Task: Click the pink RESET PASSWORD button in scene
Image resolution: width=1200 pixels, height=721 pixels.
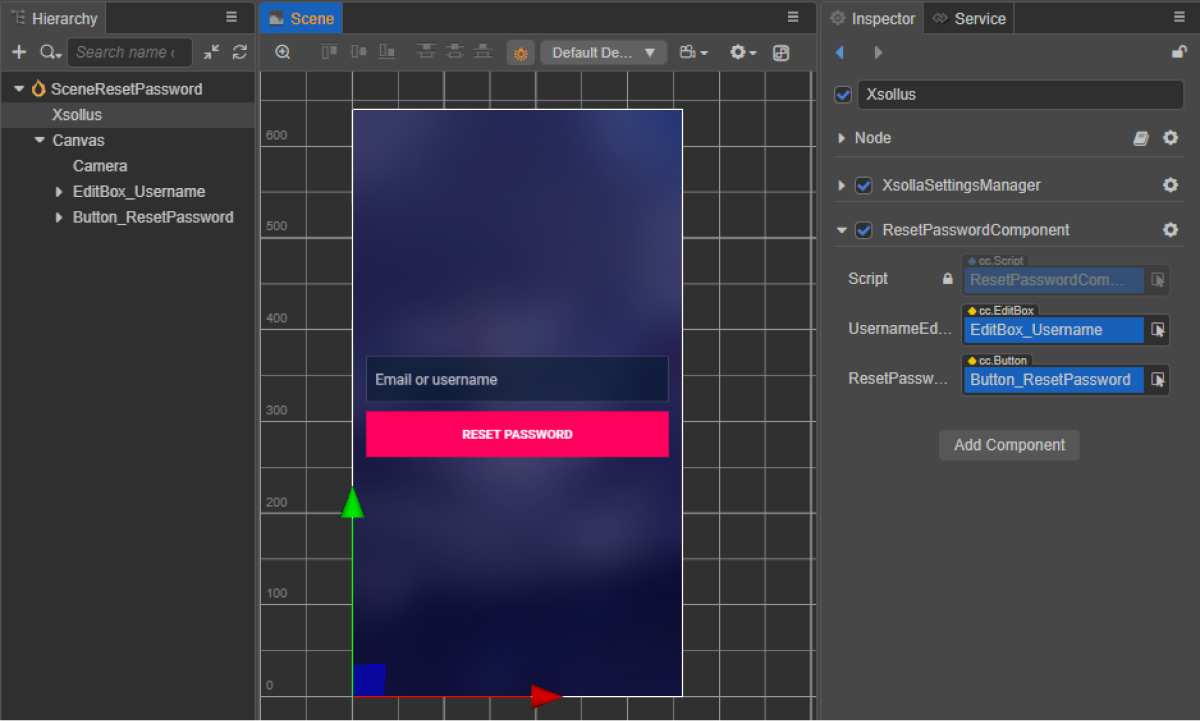Action: pos(517,435)
